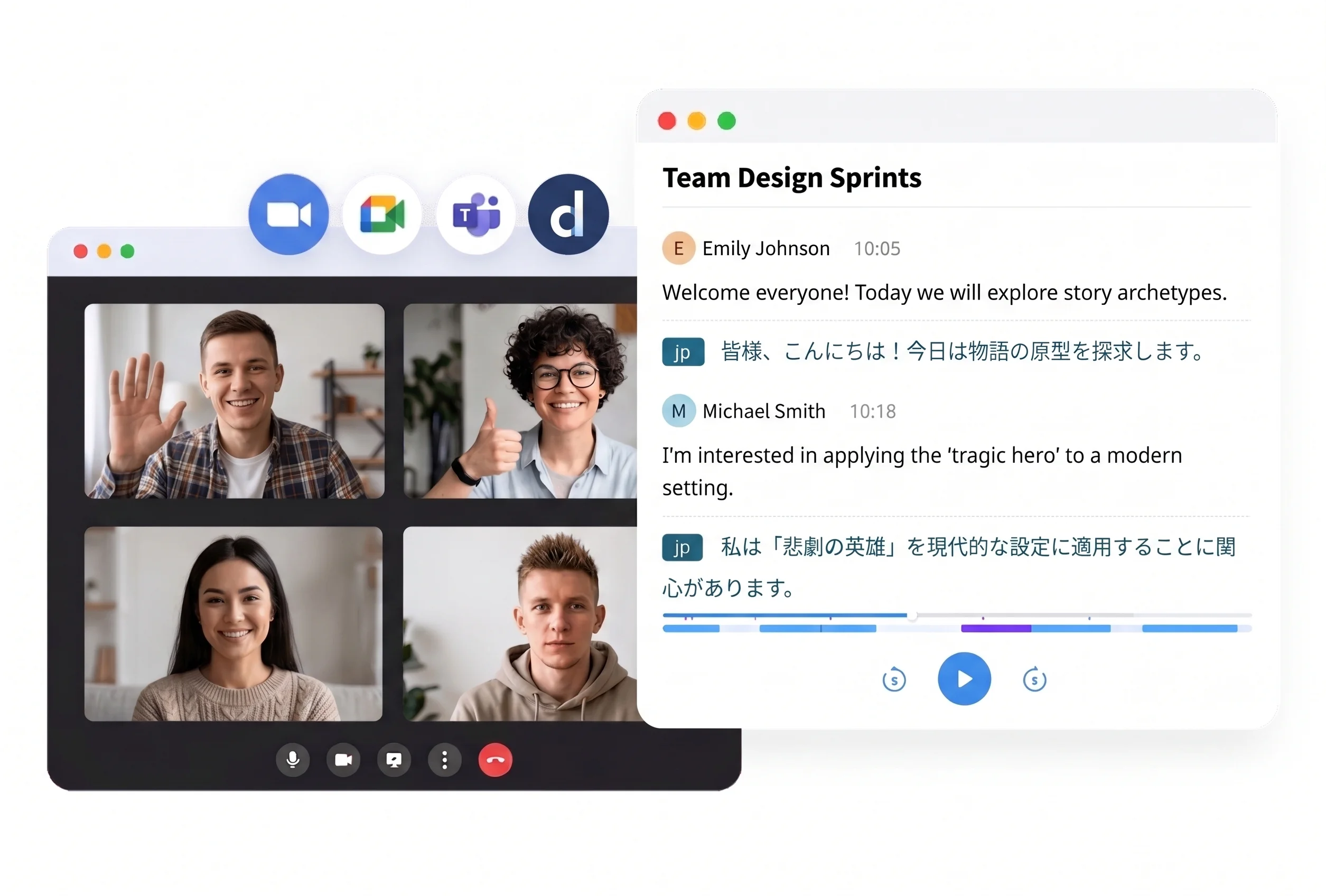Image resolution: width=1326 pixels, height=896 pixels.
Task: Rewind recording five seconds
Action: pyautogui.click(x=894, y=680)
